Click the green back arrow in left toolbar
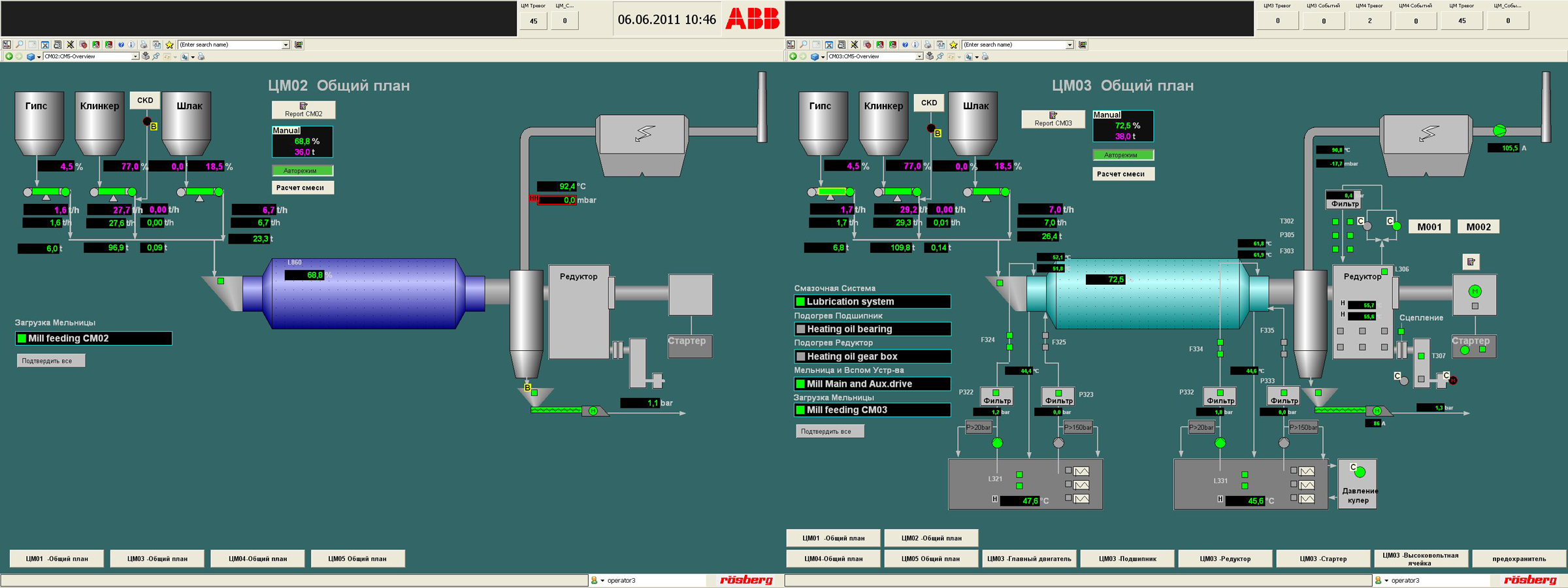The image size is (1568, 588). (8, 57)
